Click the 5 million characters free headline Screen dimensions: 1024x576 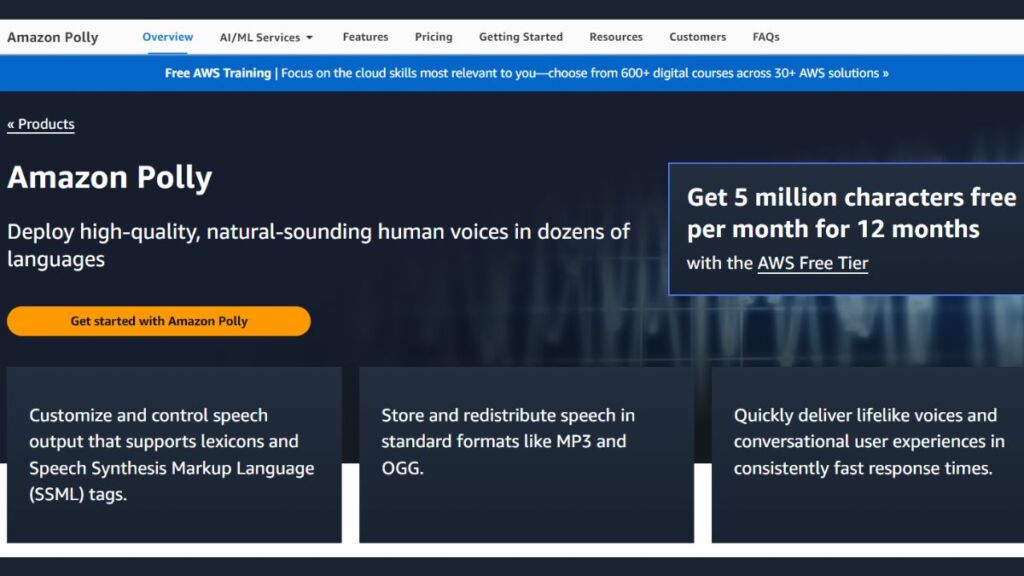click(x=850, y=213)
